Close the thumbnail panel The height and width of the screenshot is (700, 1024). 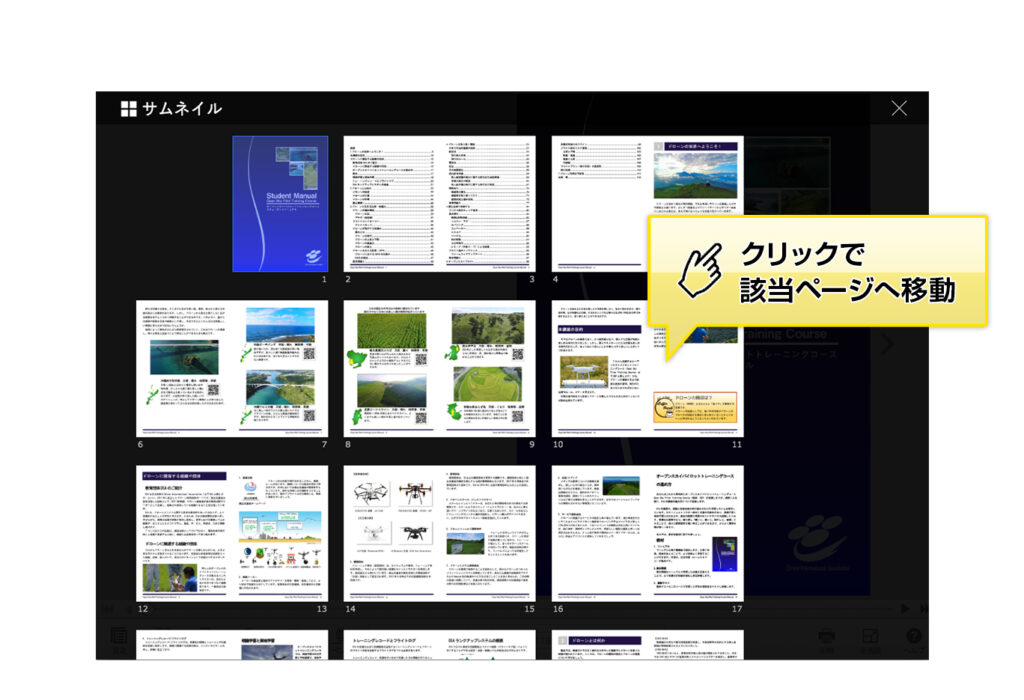point(899,107)
